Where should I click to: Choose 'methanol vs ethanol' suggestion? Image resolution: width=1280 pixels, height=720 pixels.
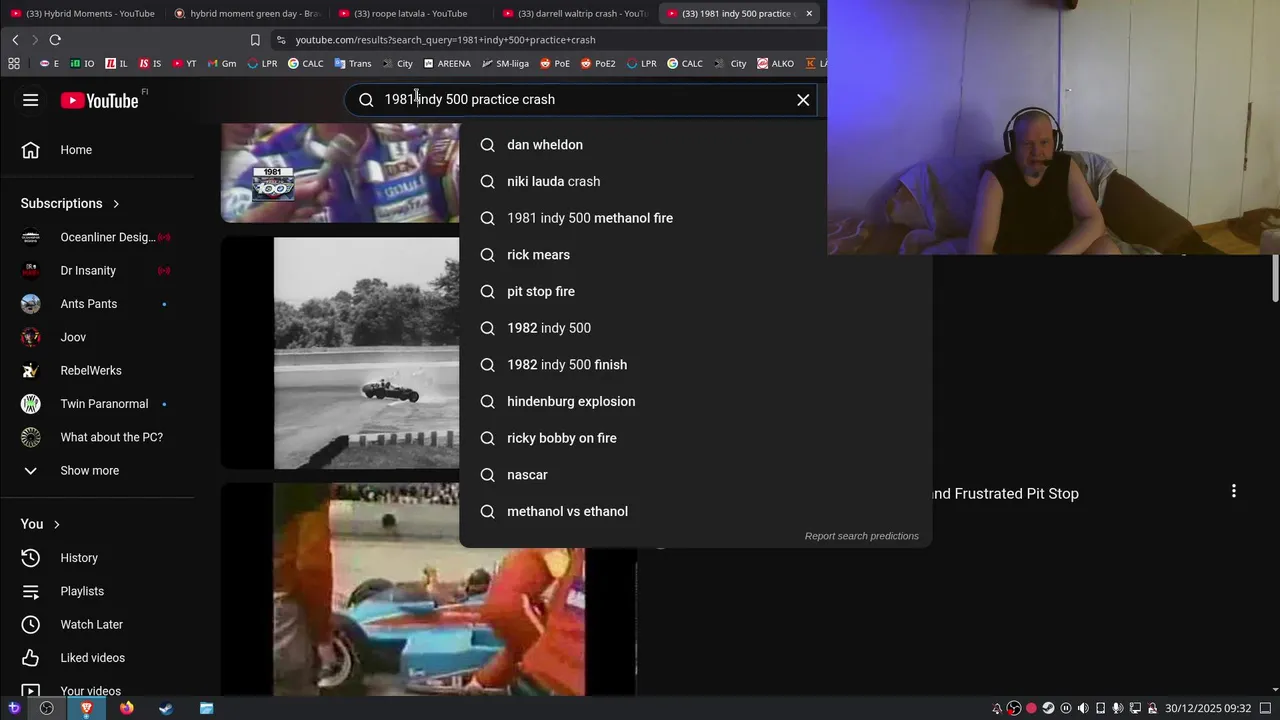point(695,512)
